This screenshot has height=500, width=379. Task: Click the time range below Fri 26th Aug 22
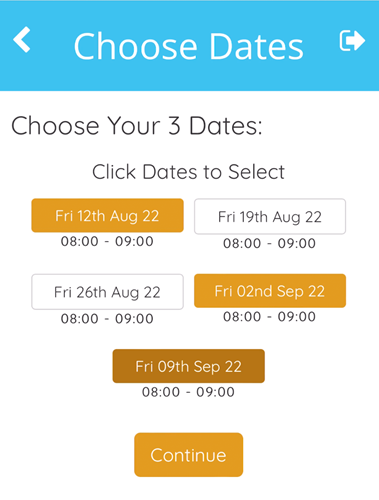click(x=107, y=319)
